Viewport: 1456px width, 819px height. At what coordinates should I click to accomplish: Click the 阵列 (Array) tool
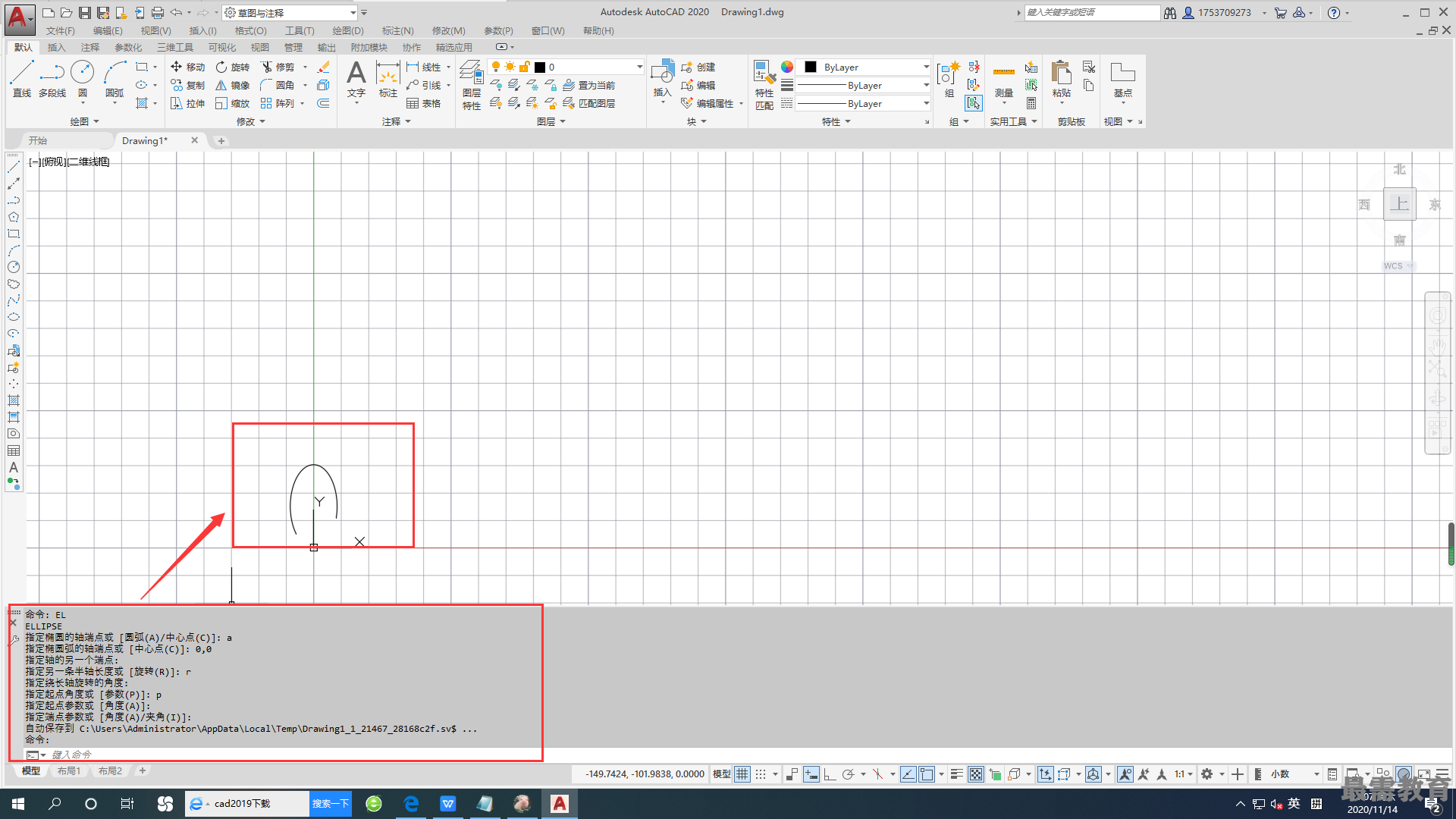pyautogui.click(x=278, y=103)
